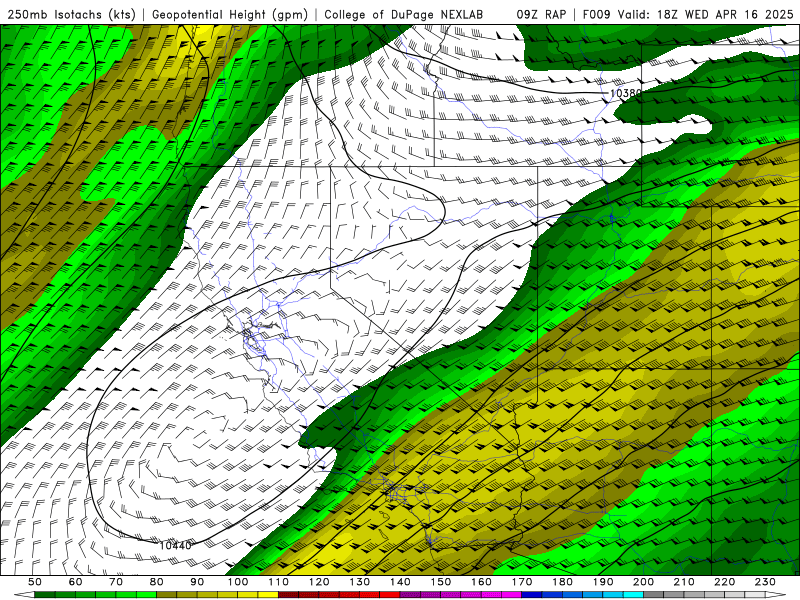Click the '09Z RAP' model run label
This screenshot has width=800, height=600.
click(541, 15)
